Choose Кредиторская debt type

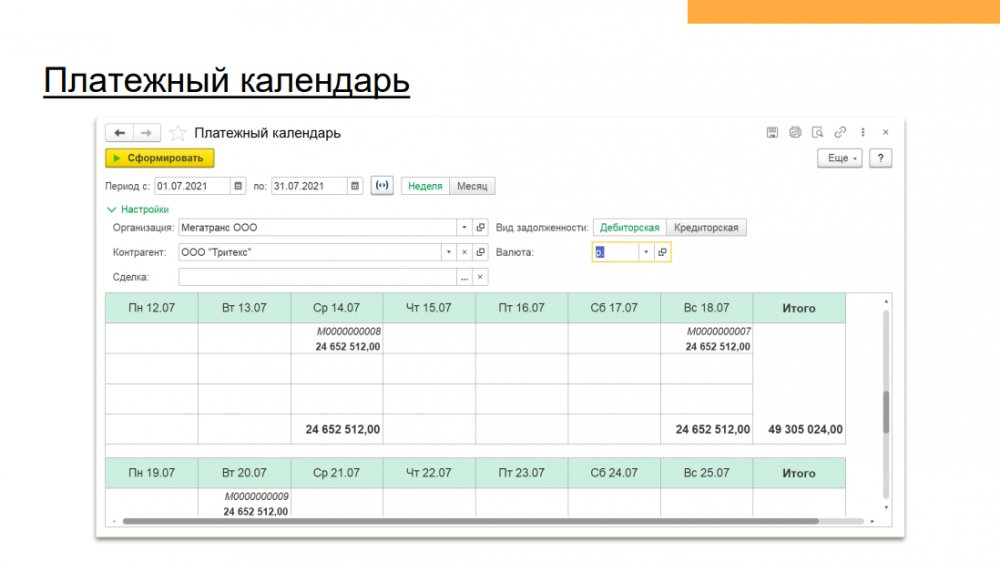click(706, 228)
